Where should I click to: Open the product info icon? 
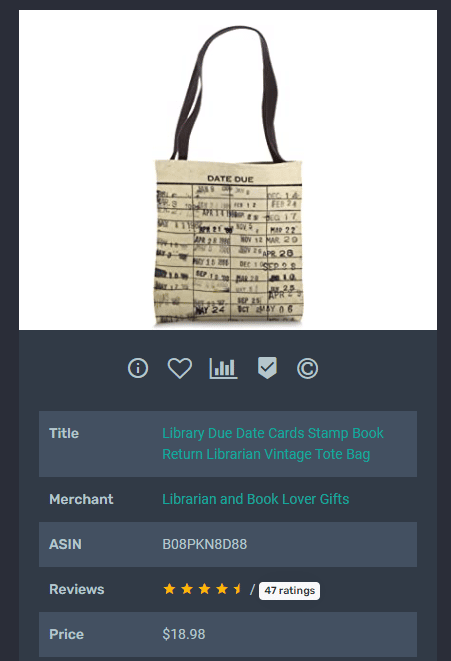click(138, 368)
